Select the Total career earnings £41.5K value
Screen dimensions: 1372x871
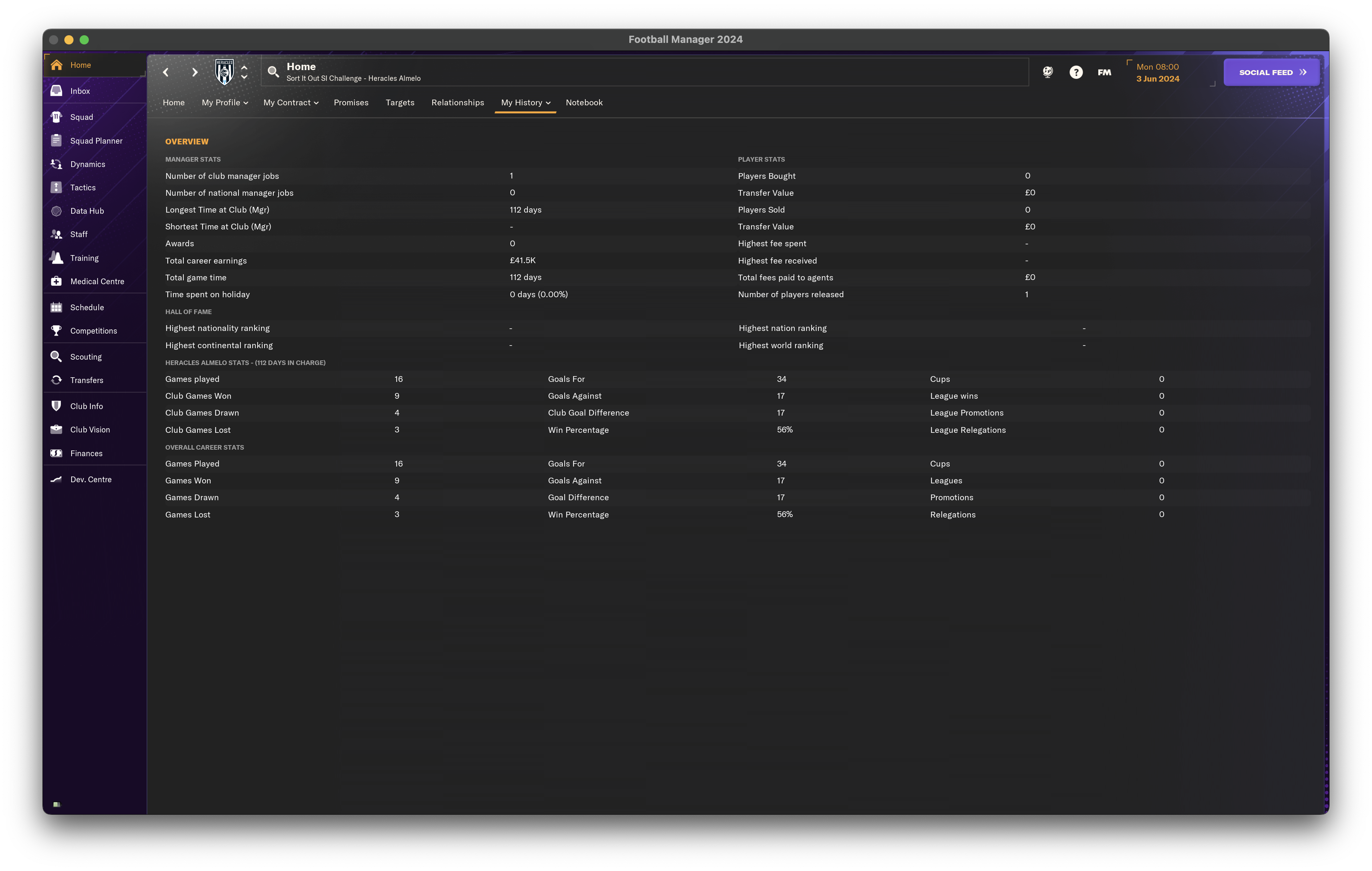(523, 260)
